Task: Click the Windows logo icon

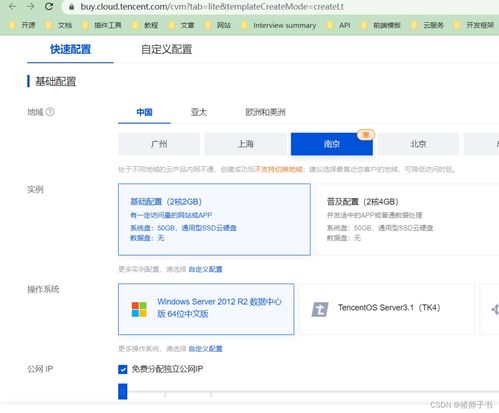Action: tap(139, 309)
